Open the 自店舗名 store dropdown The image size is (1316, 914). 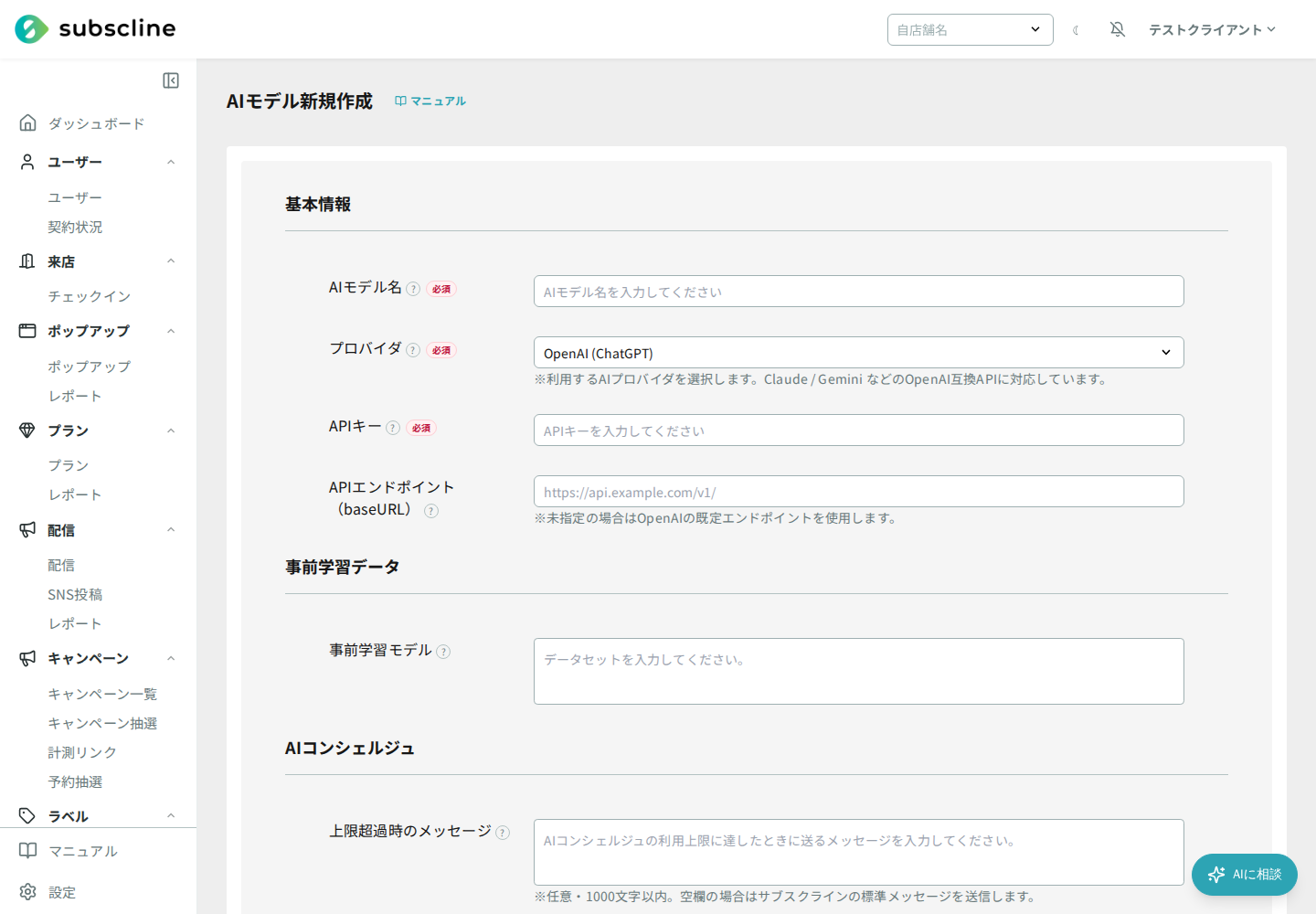pyautogui.click(x=970, y=29)
